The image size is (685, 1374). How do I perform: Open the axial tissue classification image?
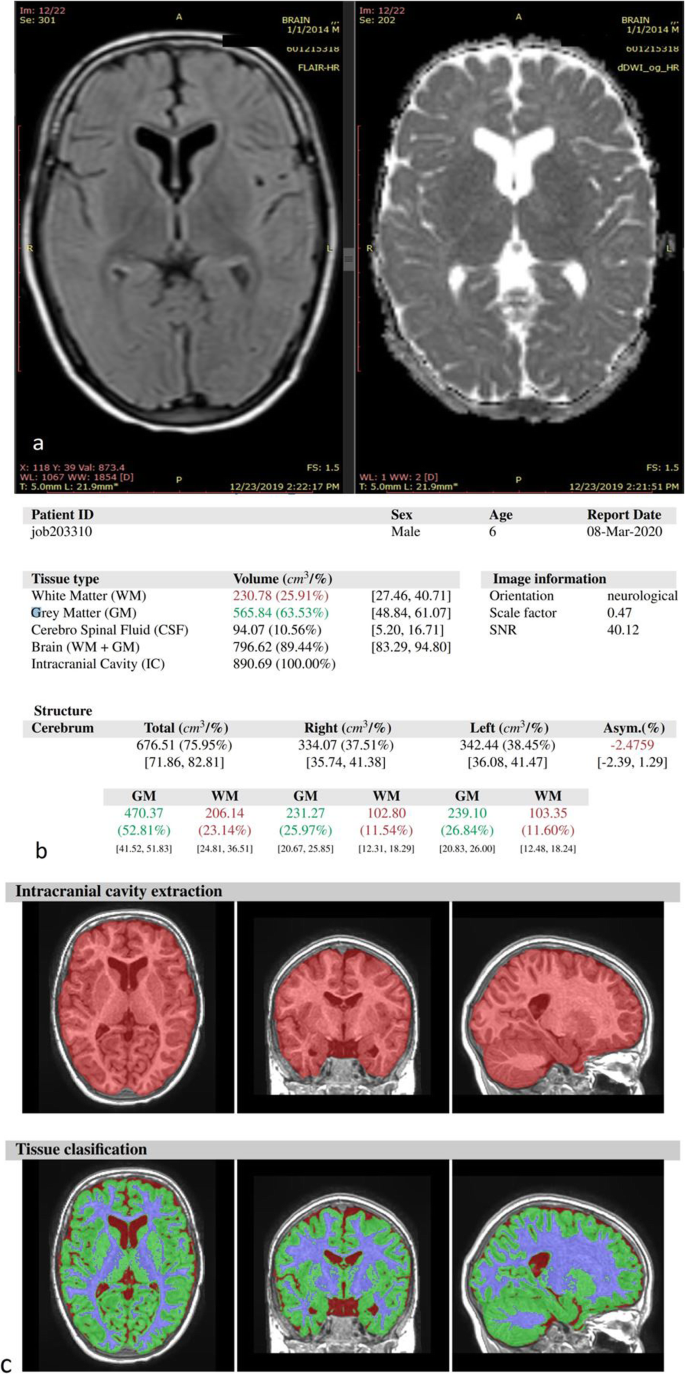tap(127, 1267)
